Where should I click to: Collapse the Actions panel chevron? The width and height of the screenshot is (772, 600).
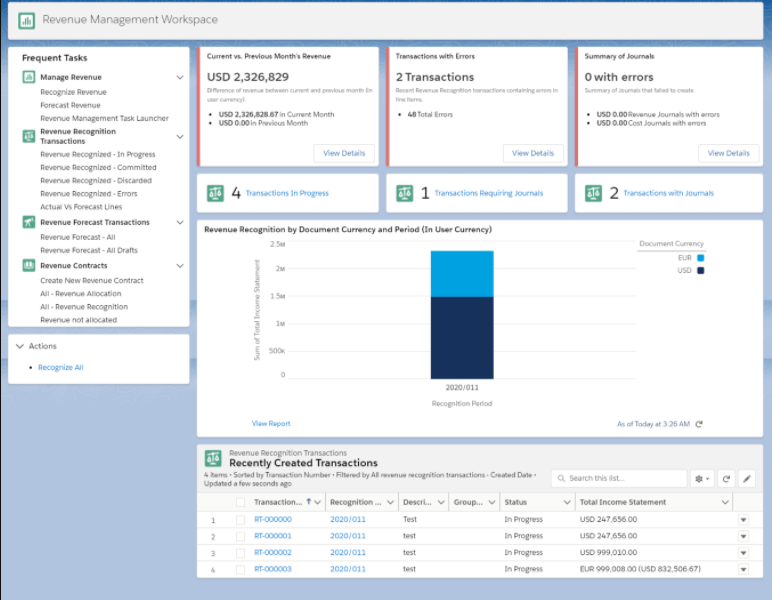(x=20, y=346)
